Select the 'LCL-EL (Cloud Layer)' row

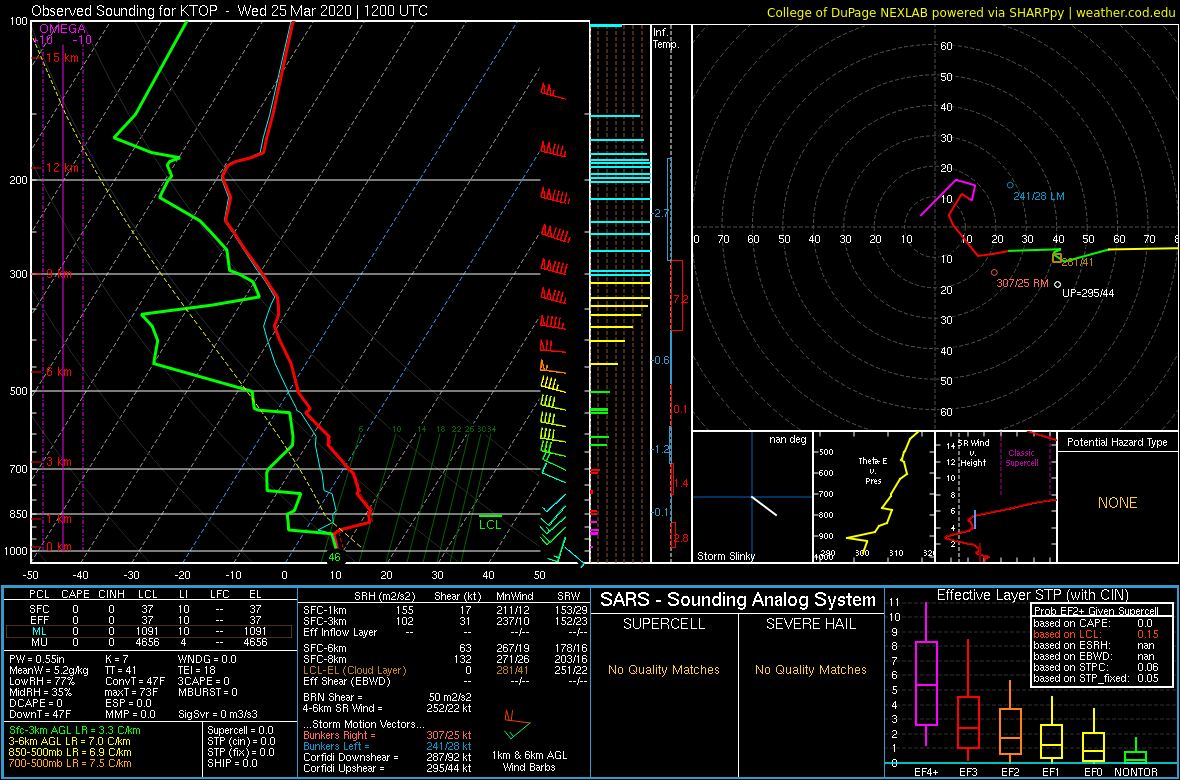(x=446, y=670)
